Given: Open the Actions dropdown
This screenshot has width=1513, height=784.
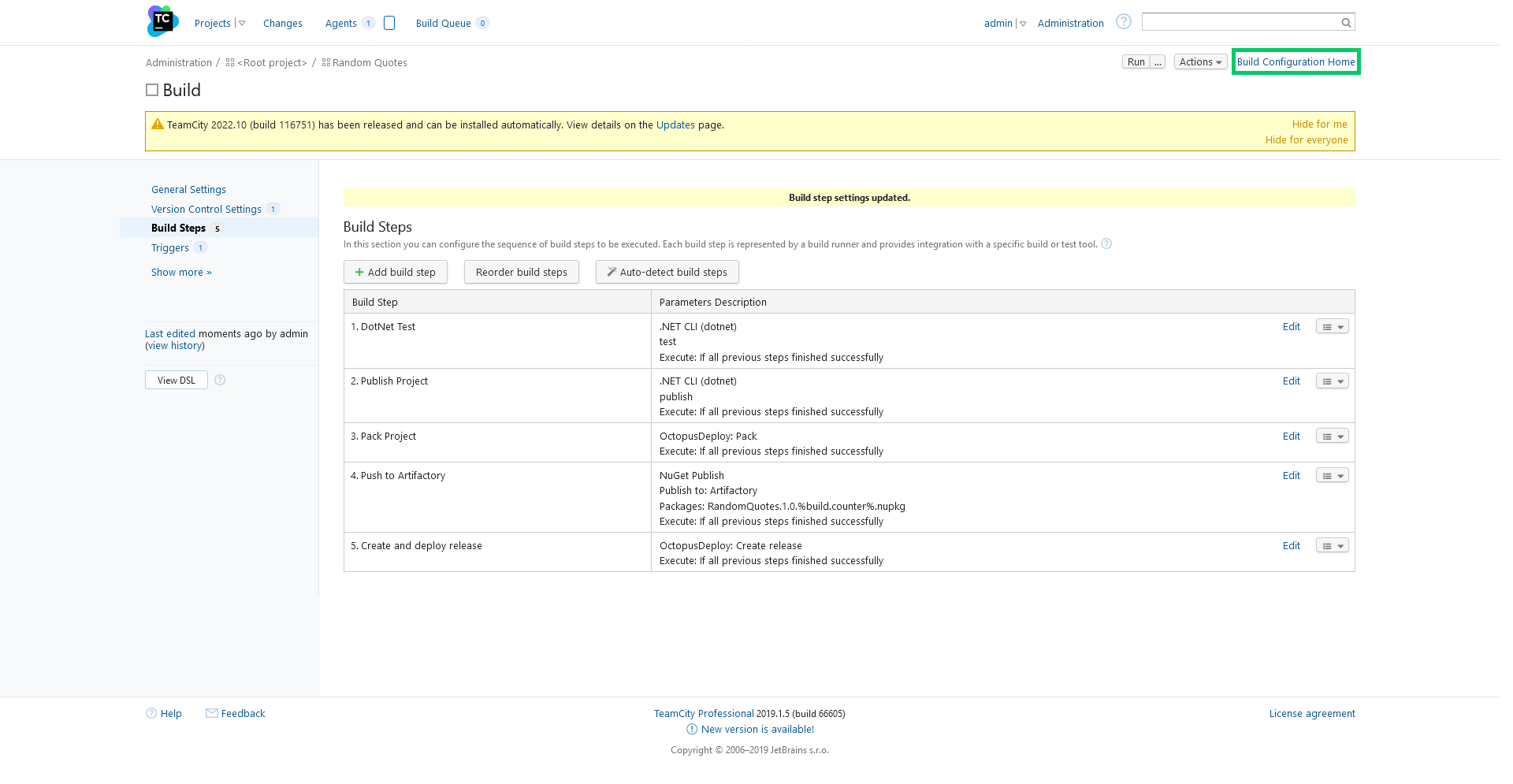Looking at the screenshot, I should pos(1200,61).
